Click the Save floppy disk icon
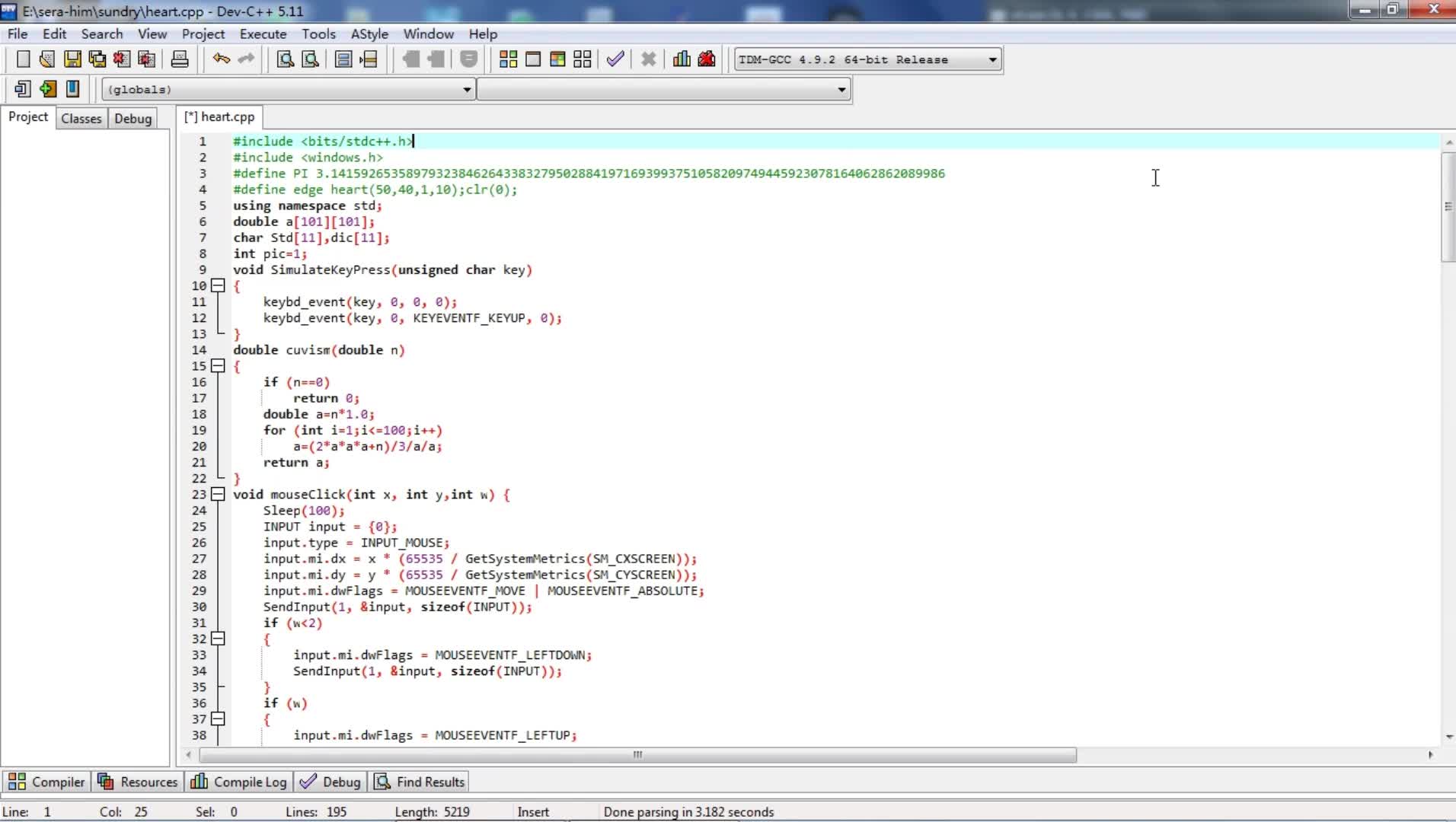This screenshot has width=1456, height=822. [72, 59]
